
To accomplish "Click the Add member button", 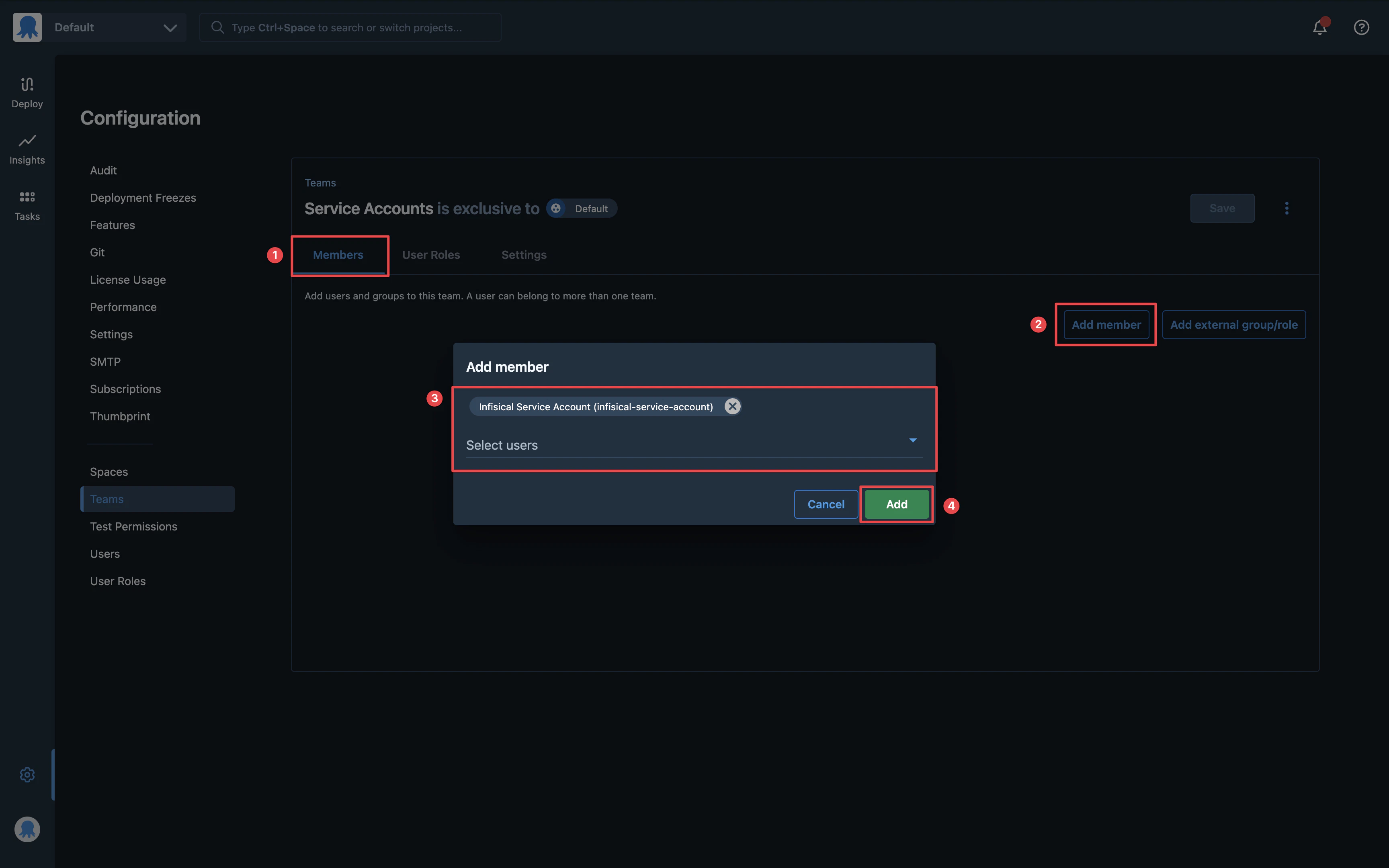I will (1106, 324).
